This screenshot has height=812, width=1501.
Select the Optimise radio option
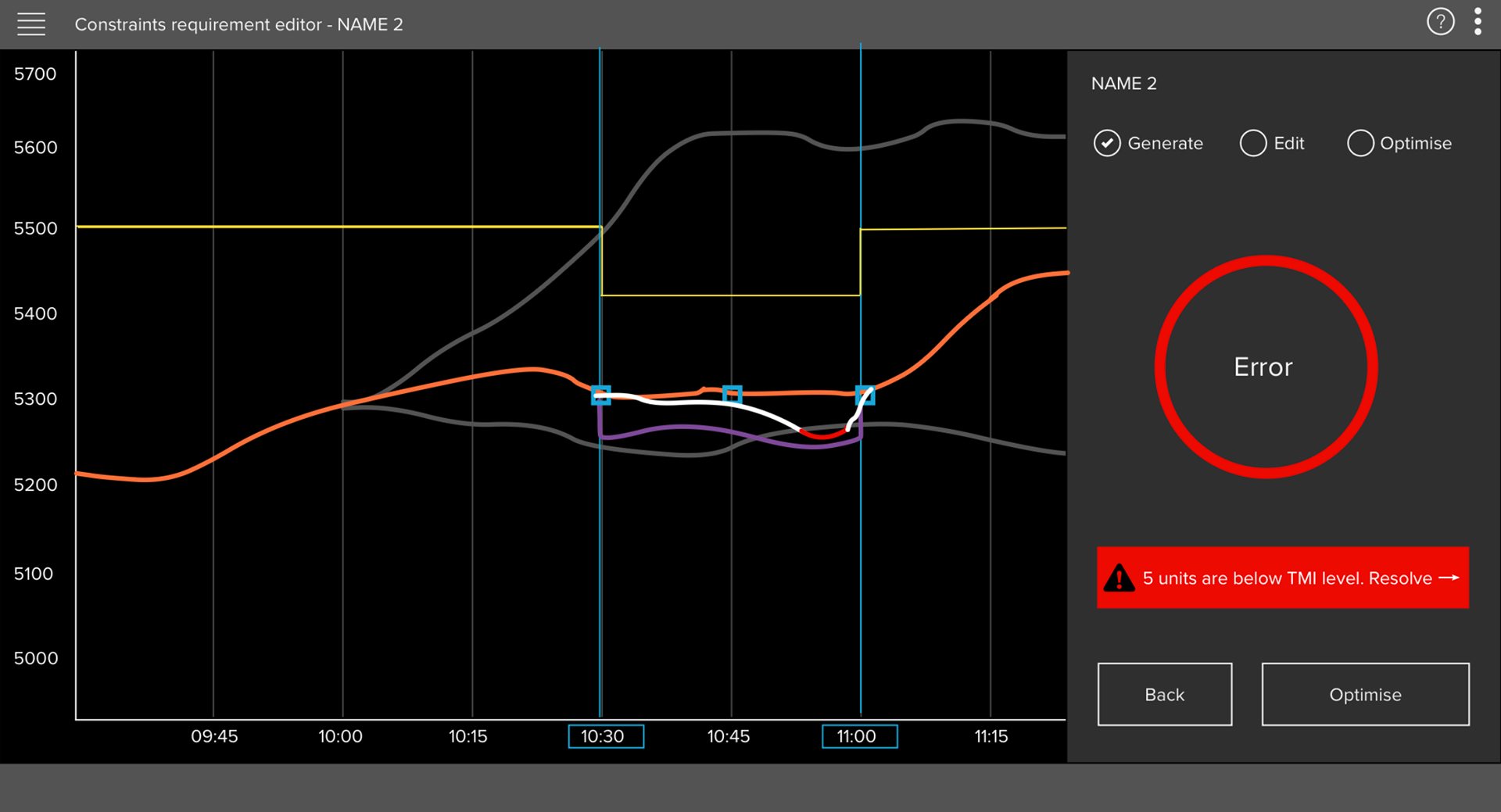pos(1360,143)
